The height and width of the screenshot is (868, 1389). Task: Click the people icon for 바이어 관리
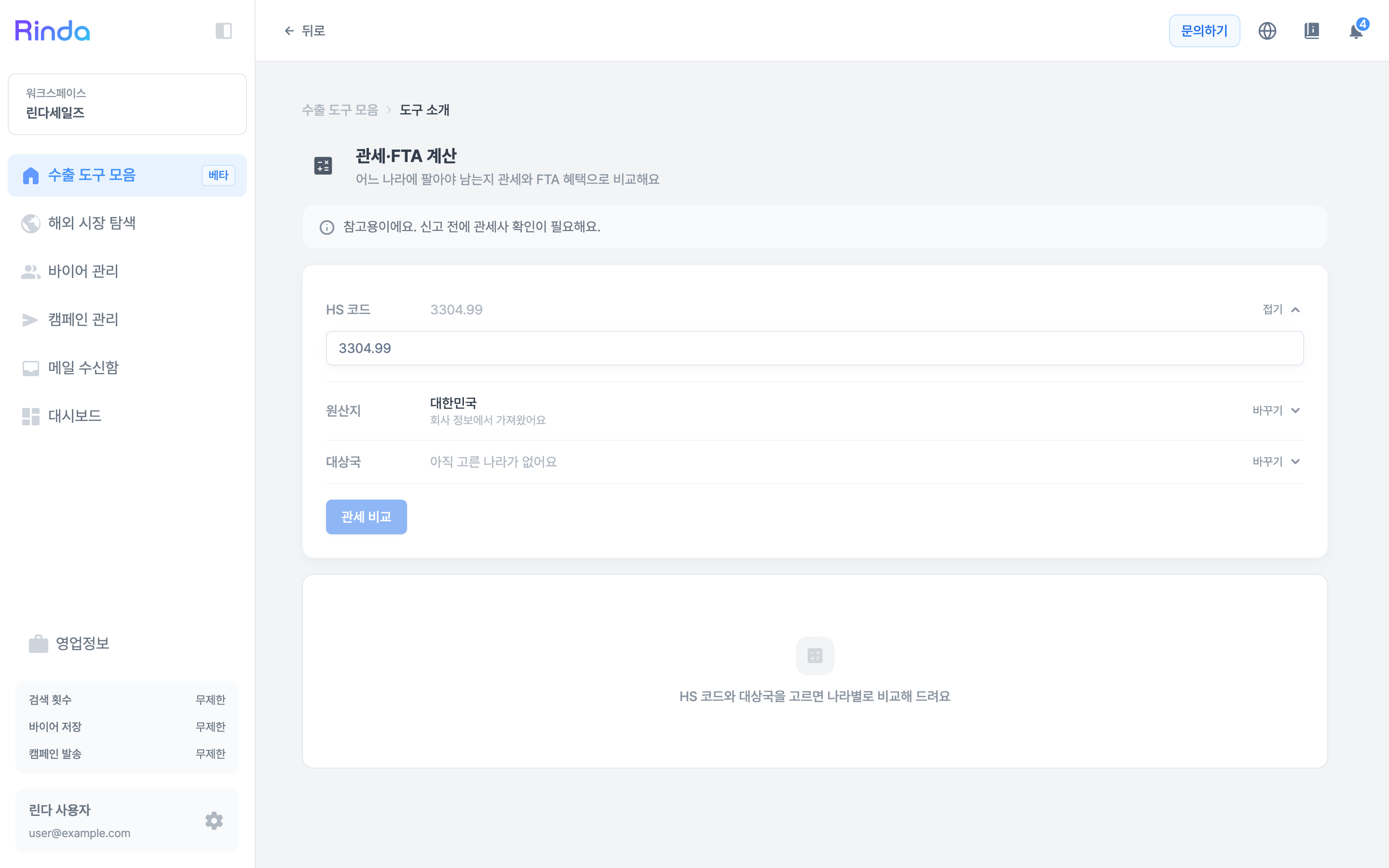coord(30,271)
